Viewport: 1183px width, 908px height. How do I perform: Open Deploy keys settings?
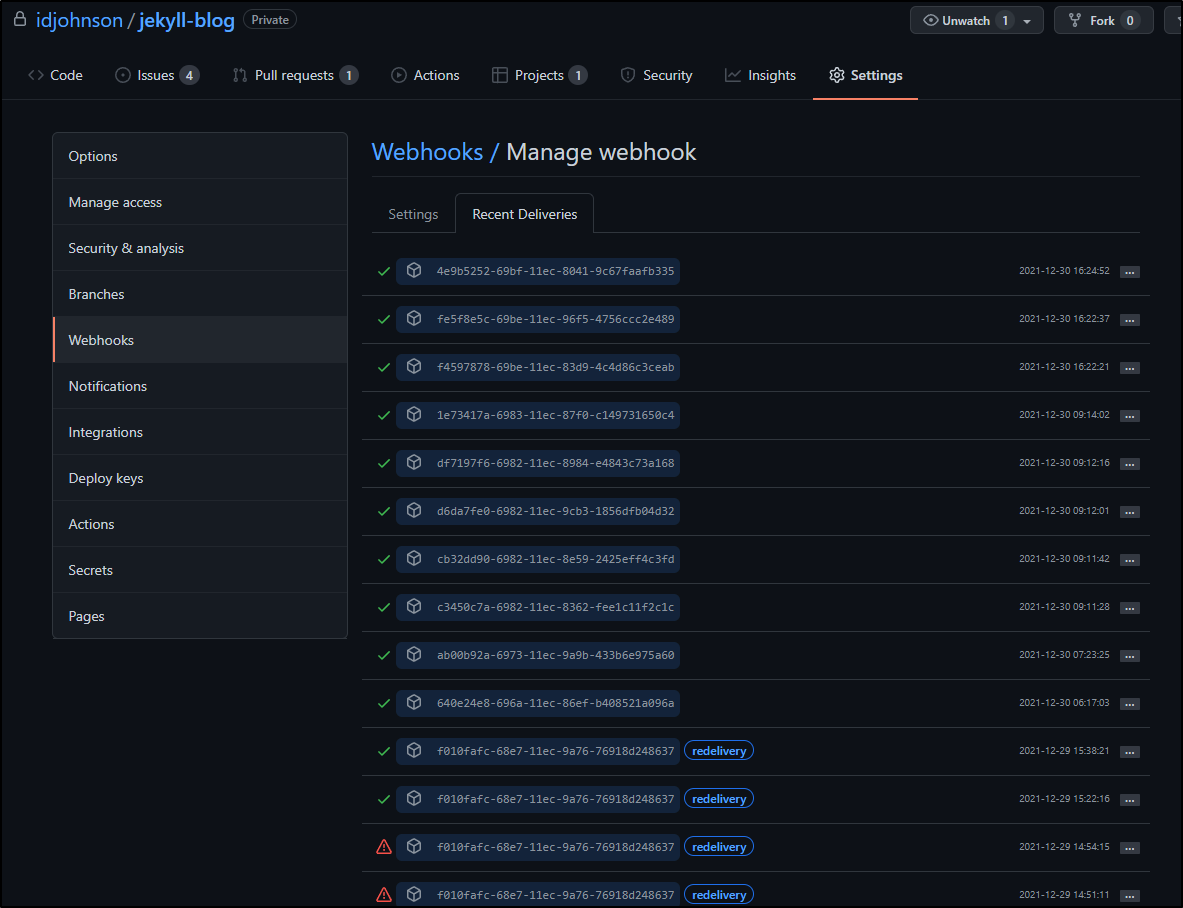pyautogui.click(x=200, y=478)
